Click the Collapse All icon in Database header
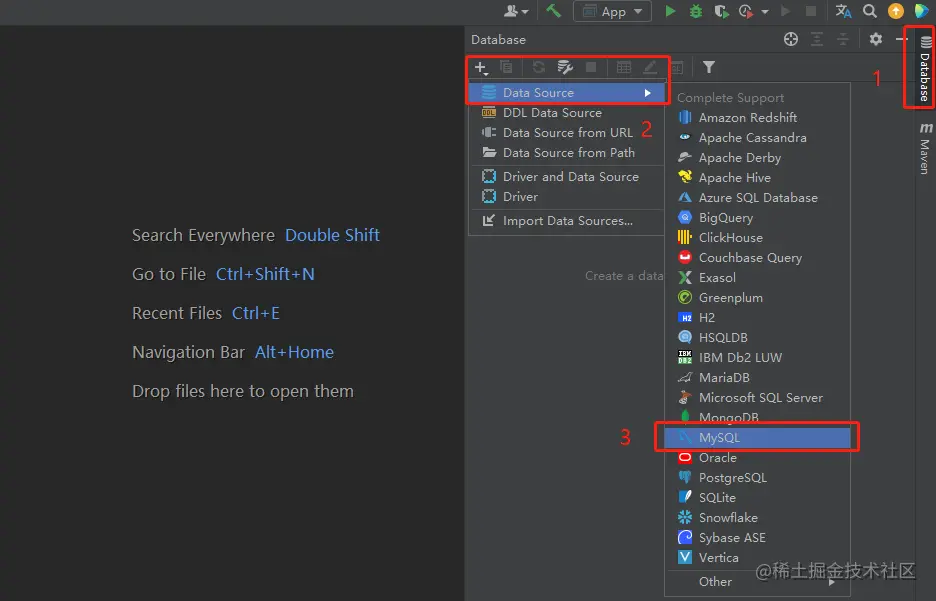 (x=842, y=39)
